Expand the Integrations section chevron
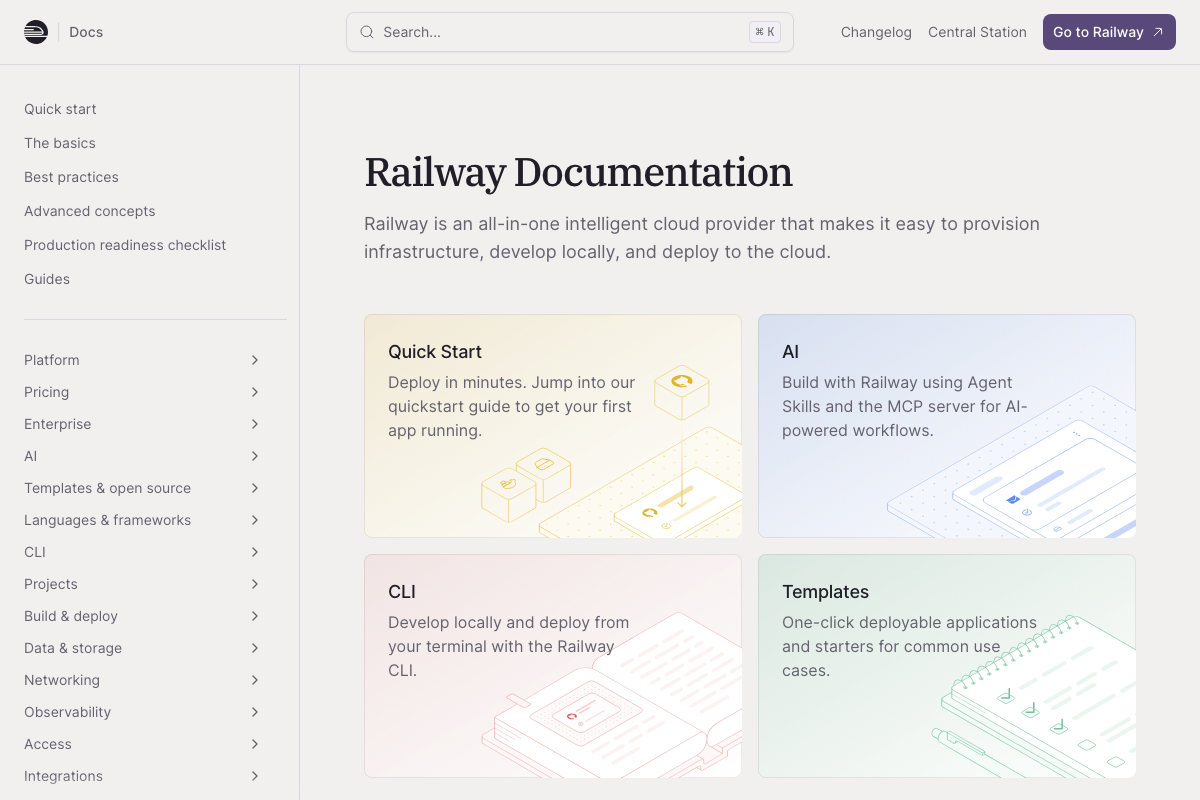Viewport: 1200px width, 800px height. coord(255,776)
